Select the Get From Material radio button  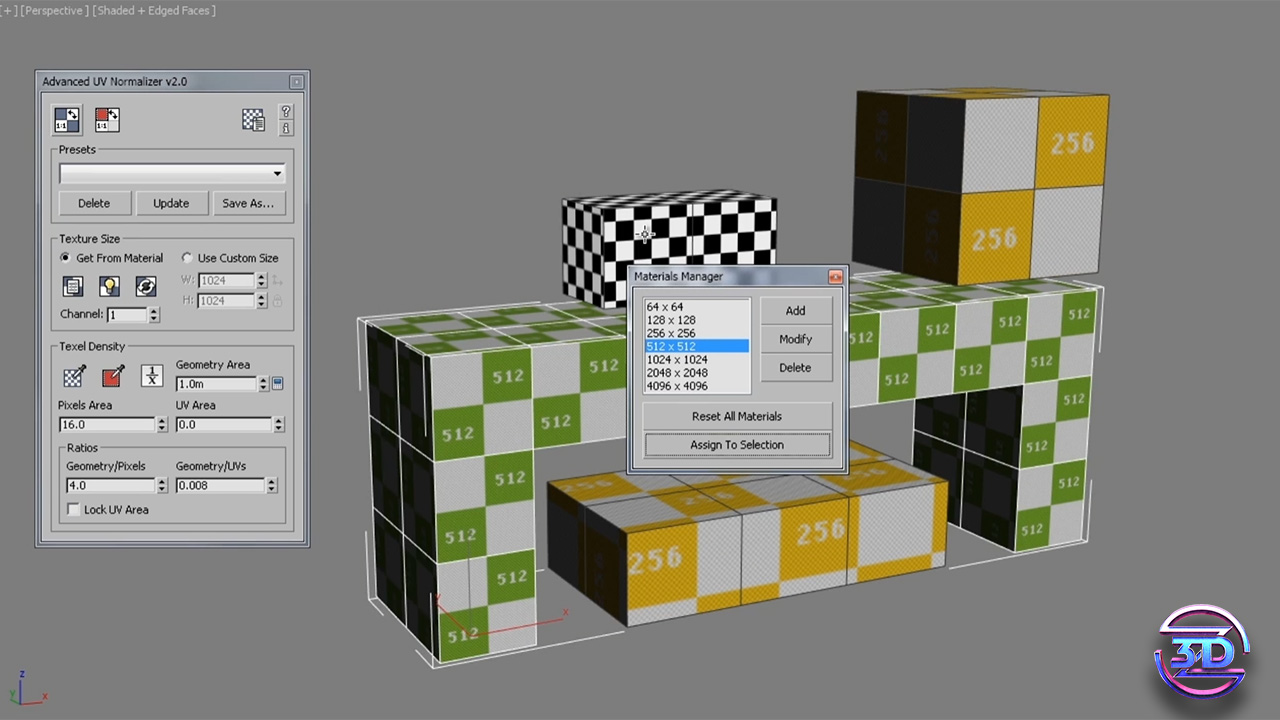tap(66, 258)
